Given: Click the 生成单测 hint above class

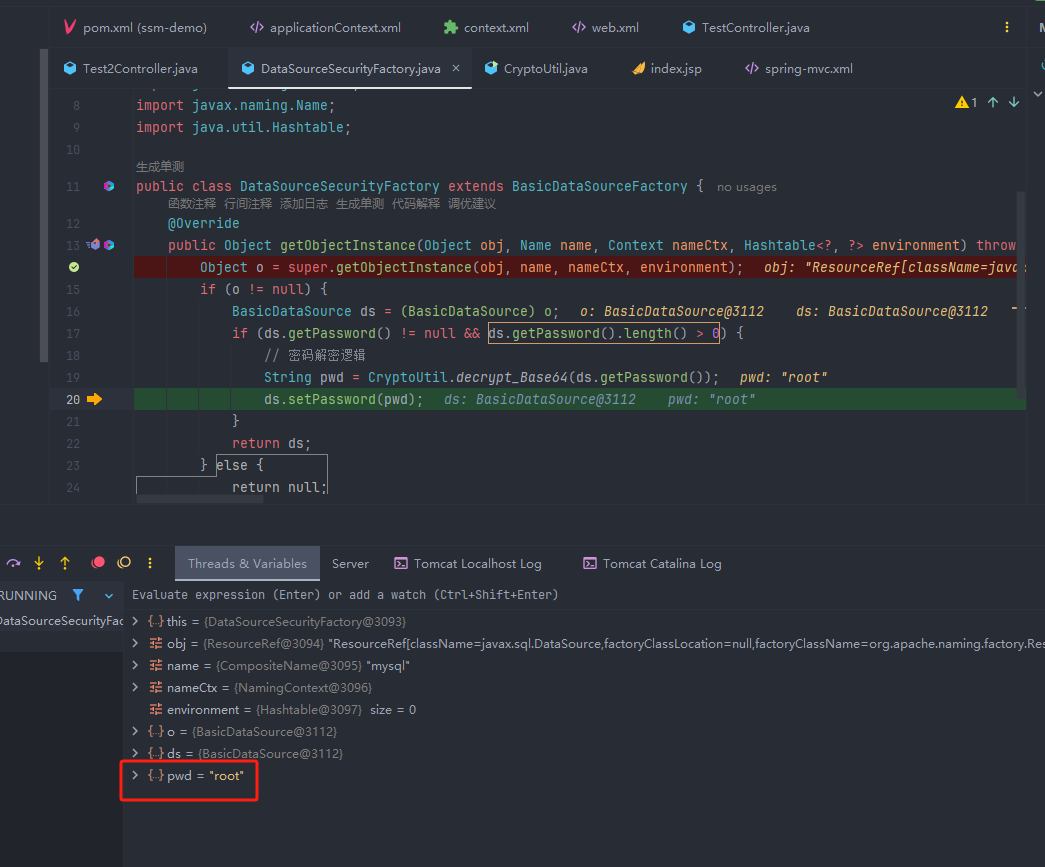Looking at the screenshot, I should tap(160, 167).
